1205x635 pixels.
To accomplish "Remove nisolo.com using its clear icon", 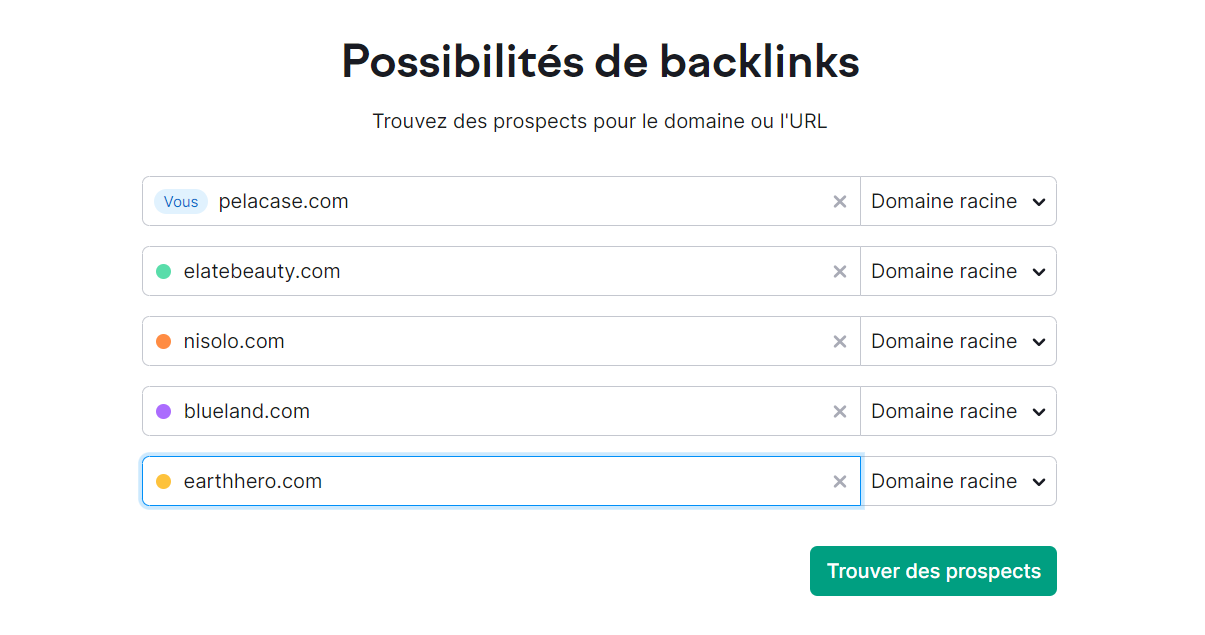I will click(840, 341).
